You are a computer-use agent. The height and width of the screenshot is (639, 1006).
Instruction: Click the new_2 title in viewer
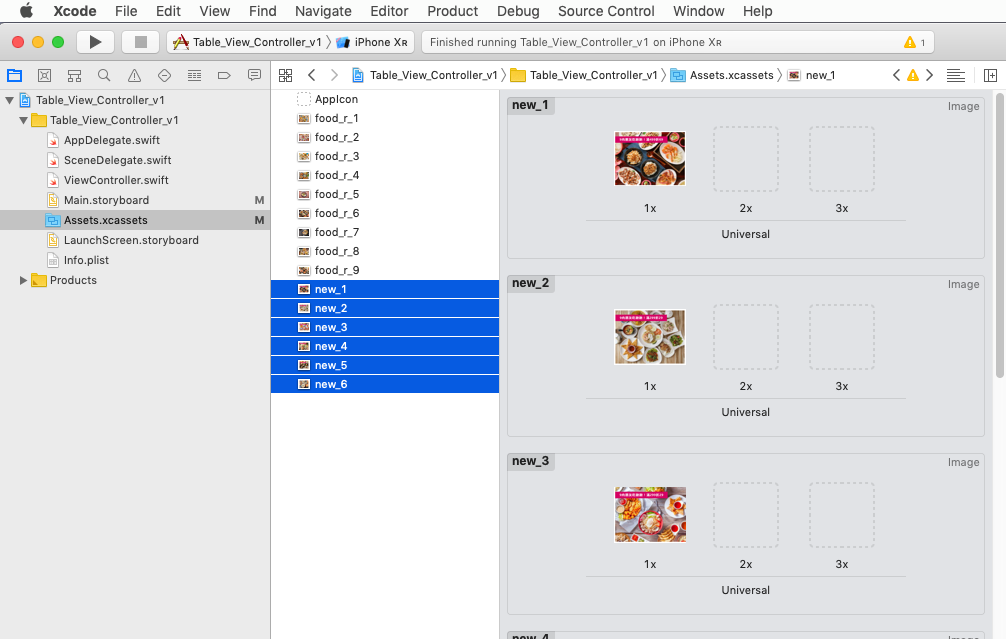pyautogui.click(x=531, y=283)
